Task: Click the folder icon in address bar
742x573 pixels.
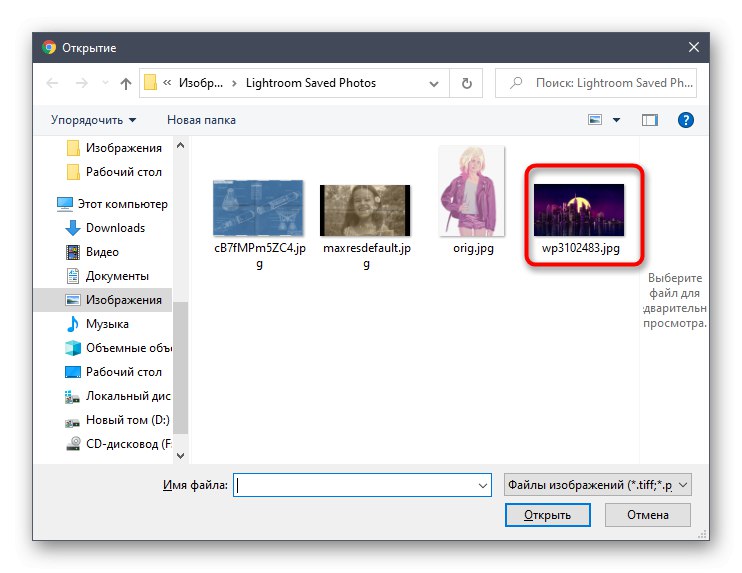Action: point(150,83)
